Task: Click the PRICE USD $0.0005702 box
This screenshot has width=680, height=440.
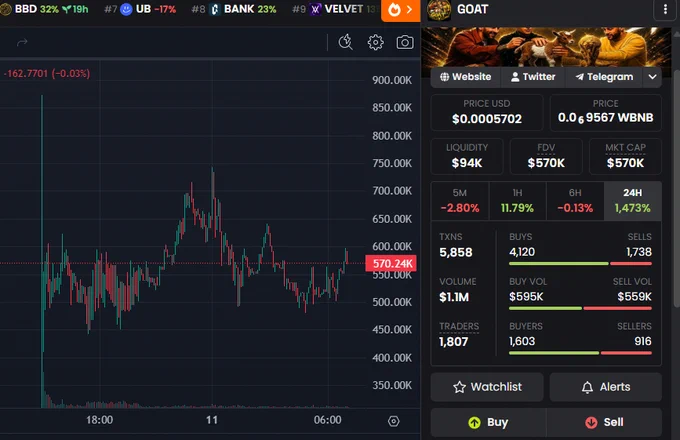Action: pyautogui.click(x=487, y=112)
